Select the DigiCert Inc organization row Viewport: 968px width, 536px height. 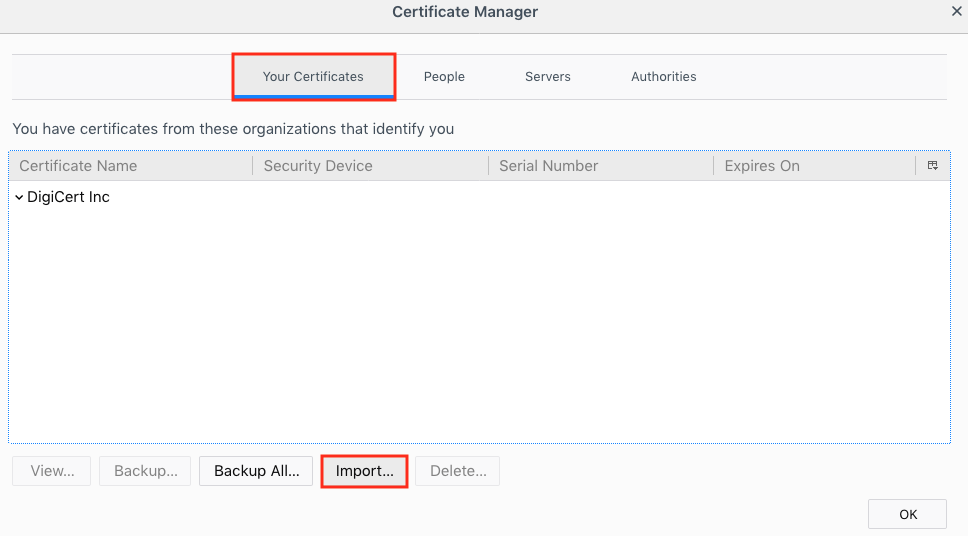point(68,198)
